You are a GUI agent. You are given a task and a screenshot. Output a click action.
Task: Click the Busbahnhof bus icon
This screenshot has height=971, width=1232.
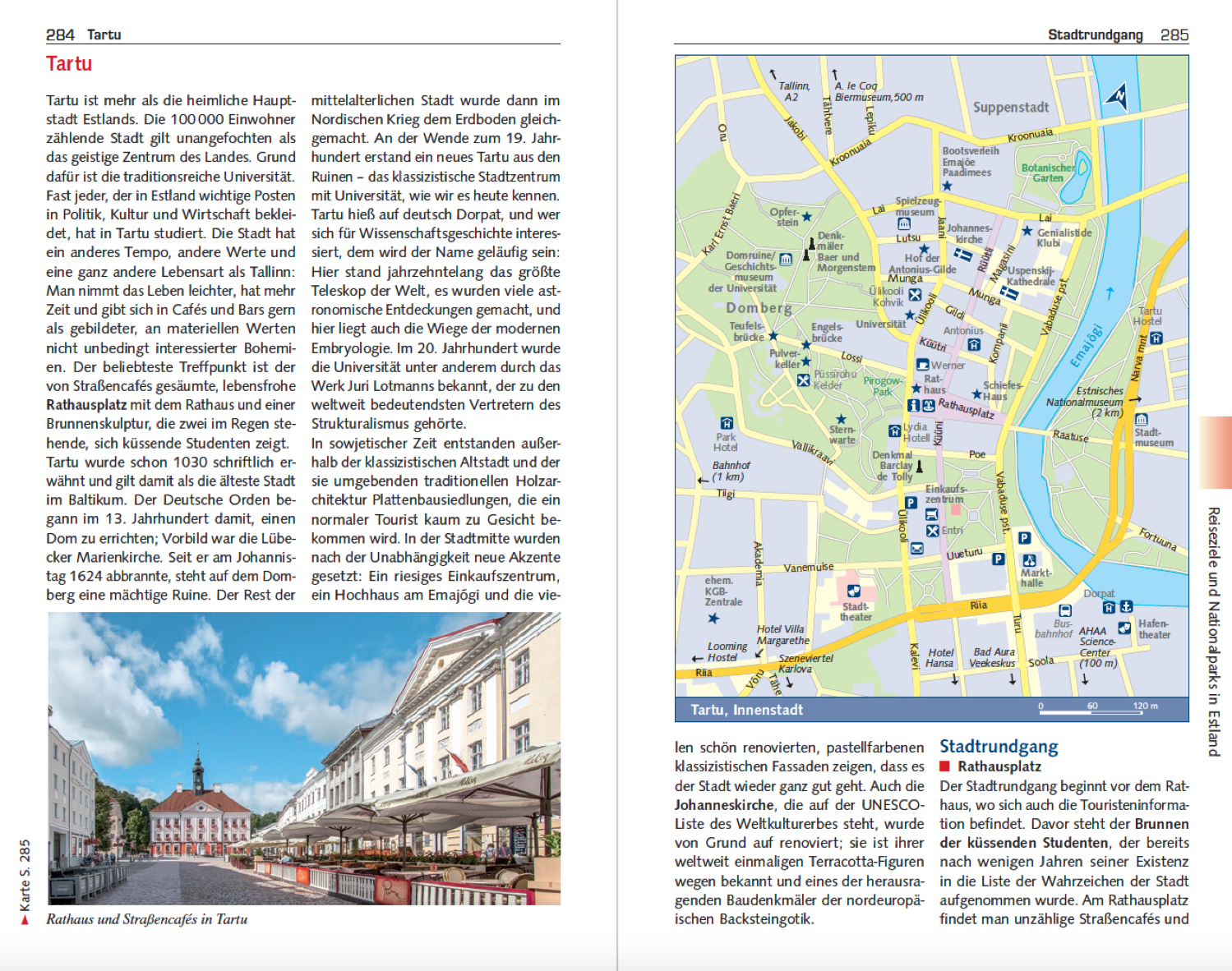(x=1065, y=610)
